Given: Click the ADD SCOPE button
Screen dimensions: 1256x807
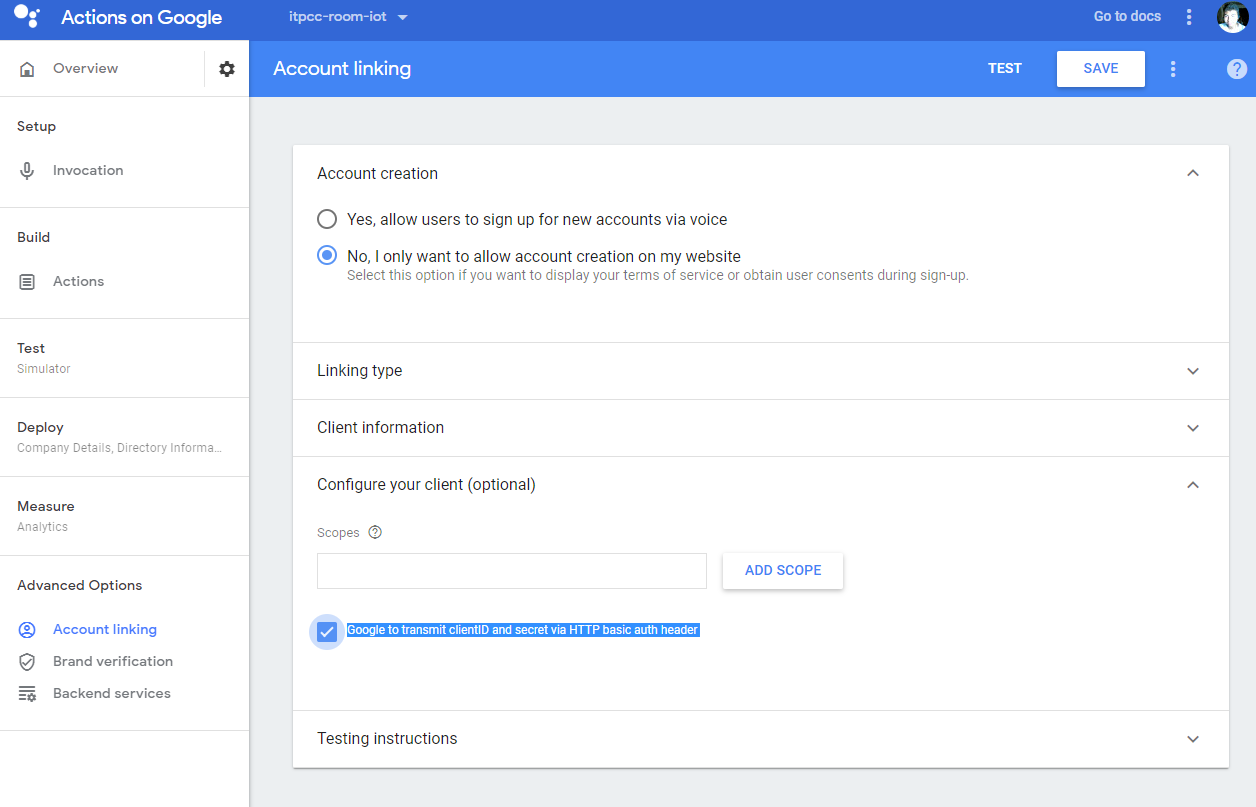Looking at the screenshot, I should pyautogui.click(x=783, y=571).
